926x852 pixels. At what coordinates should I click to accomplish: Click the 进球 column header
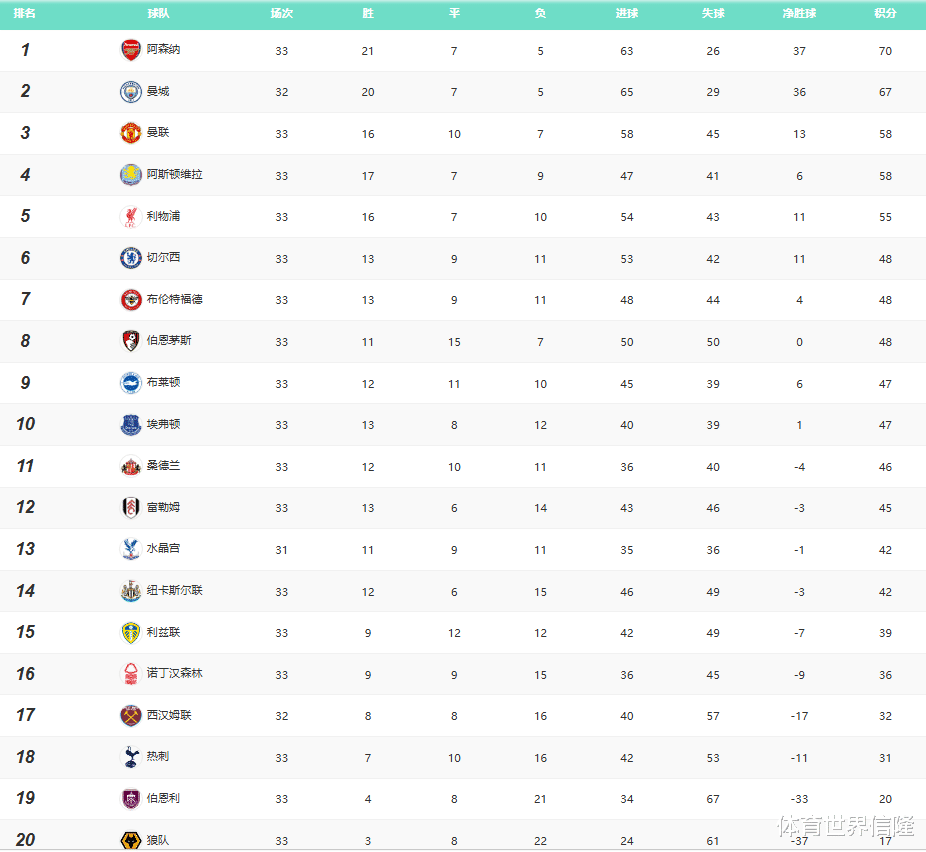627,14
